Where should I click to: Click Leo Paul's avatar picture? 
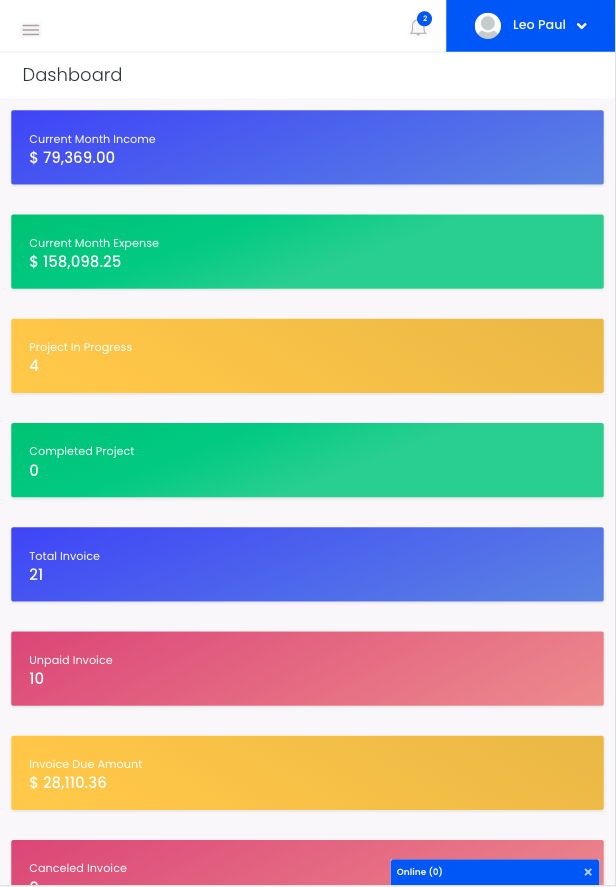[x=488, y=25]
